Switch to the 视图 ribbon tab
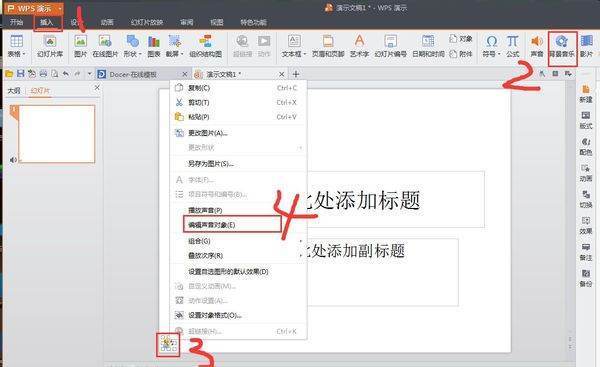Viewport: 600px width, 367px height. [216, 22]
